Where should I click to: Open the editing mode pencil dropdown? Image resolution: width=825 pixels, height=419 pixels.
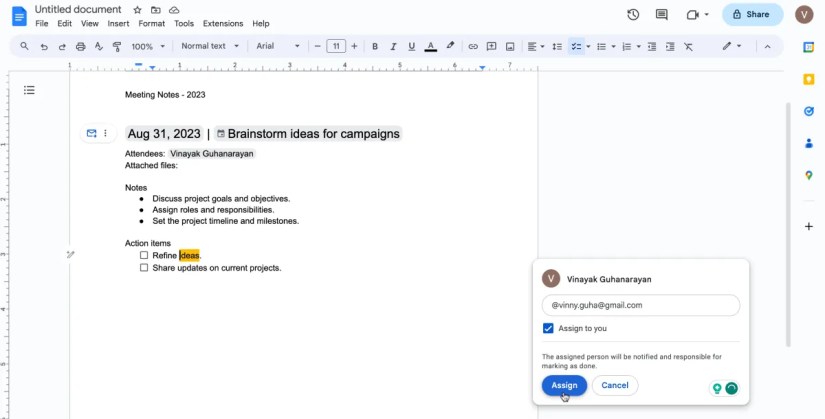coord(731,46)
